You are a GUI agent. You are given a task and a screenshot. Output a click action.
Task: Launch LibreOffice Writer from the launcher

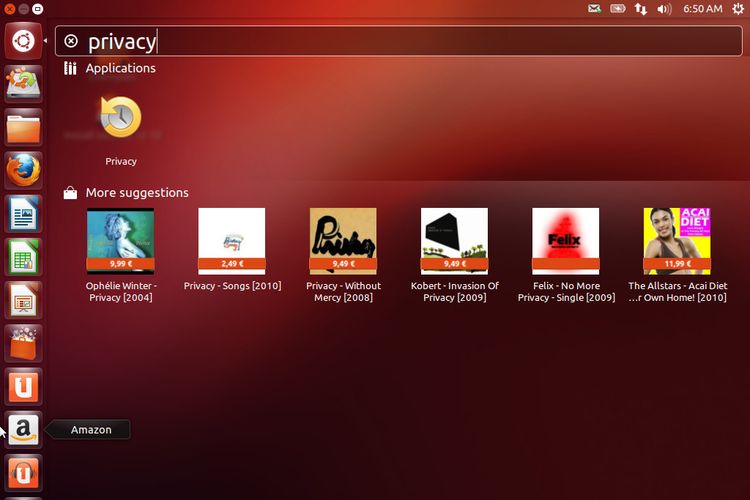(x=23, y=215)
